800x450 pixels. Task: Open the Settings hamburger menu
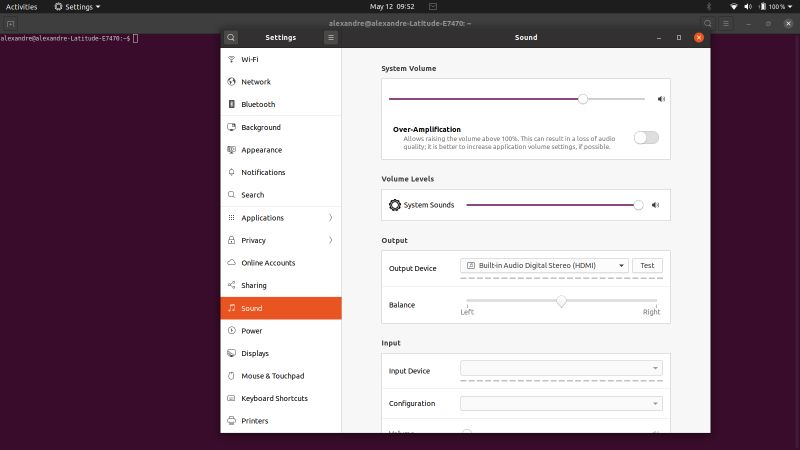[331, 37]
